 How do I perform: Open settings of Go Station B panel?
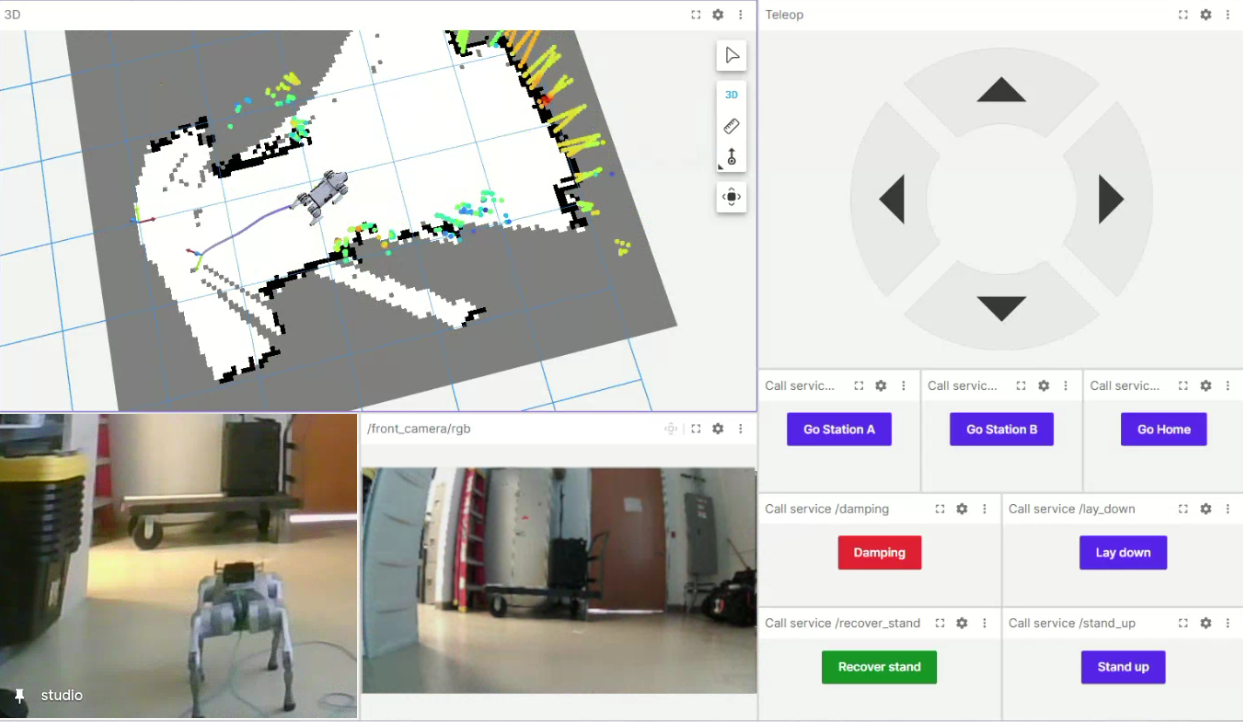tap(1044, 386)
